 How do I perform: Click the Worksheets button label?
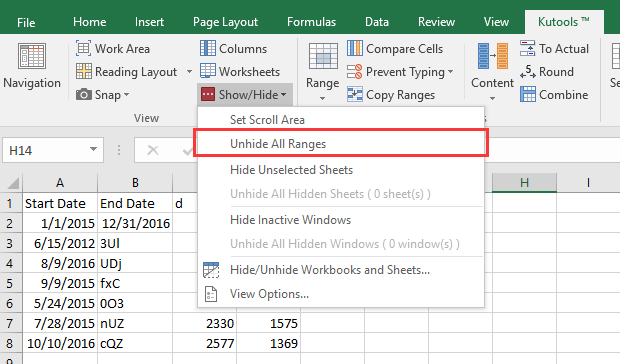[x=250, y=72]
